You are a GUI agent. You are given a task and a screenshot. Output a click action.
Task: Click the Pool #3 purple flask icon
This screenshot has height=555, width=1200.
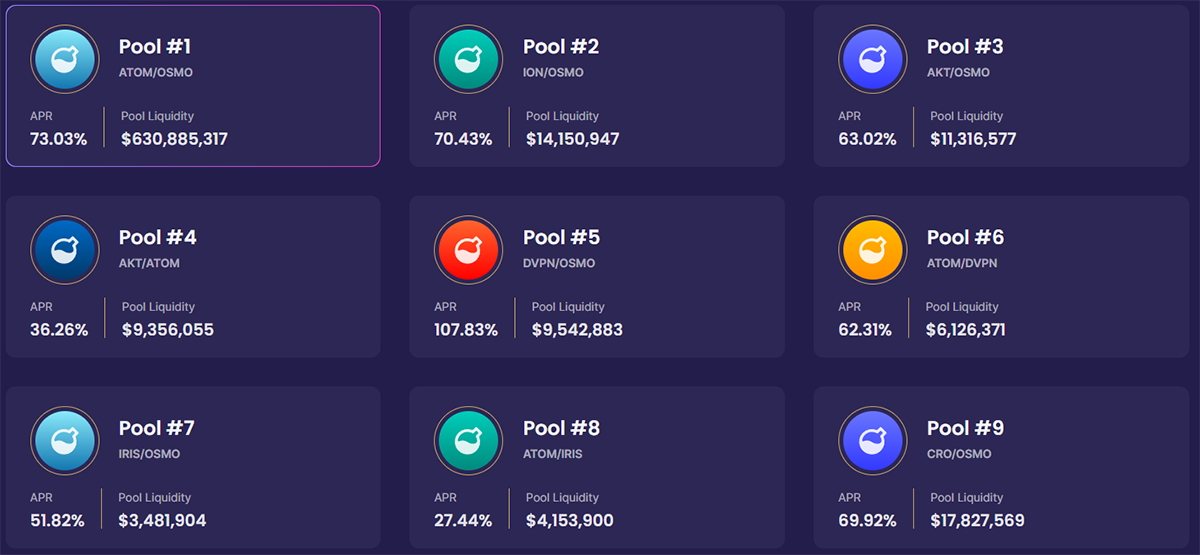pos(872,59)
